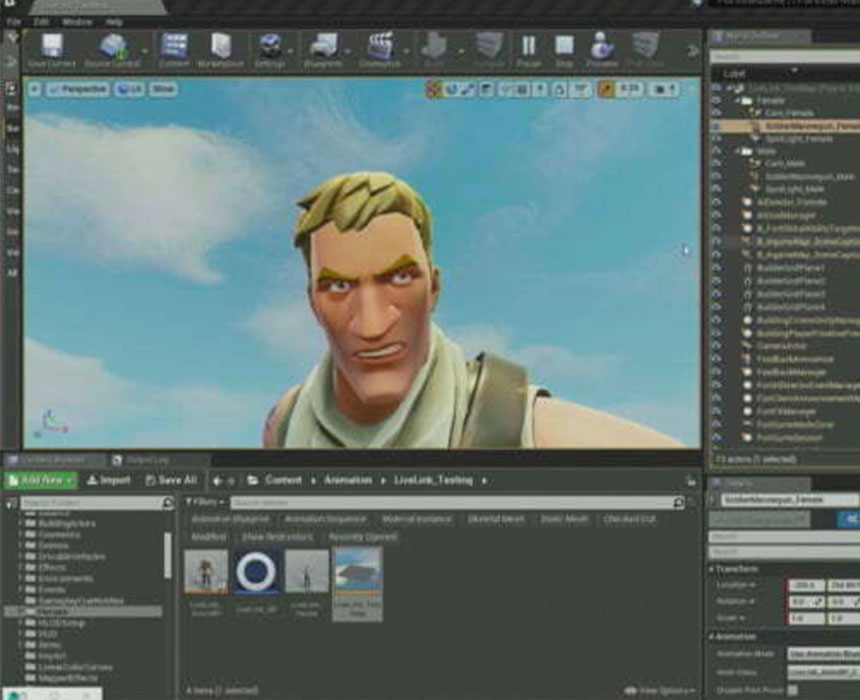Select the first mannequin asset thumbnail
The width and height of the screenshot is (860, 700).
(206, 572)
